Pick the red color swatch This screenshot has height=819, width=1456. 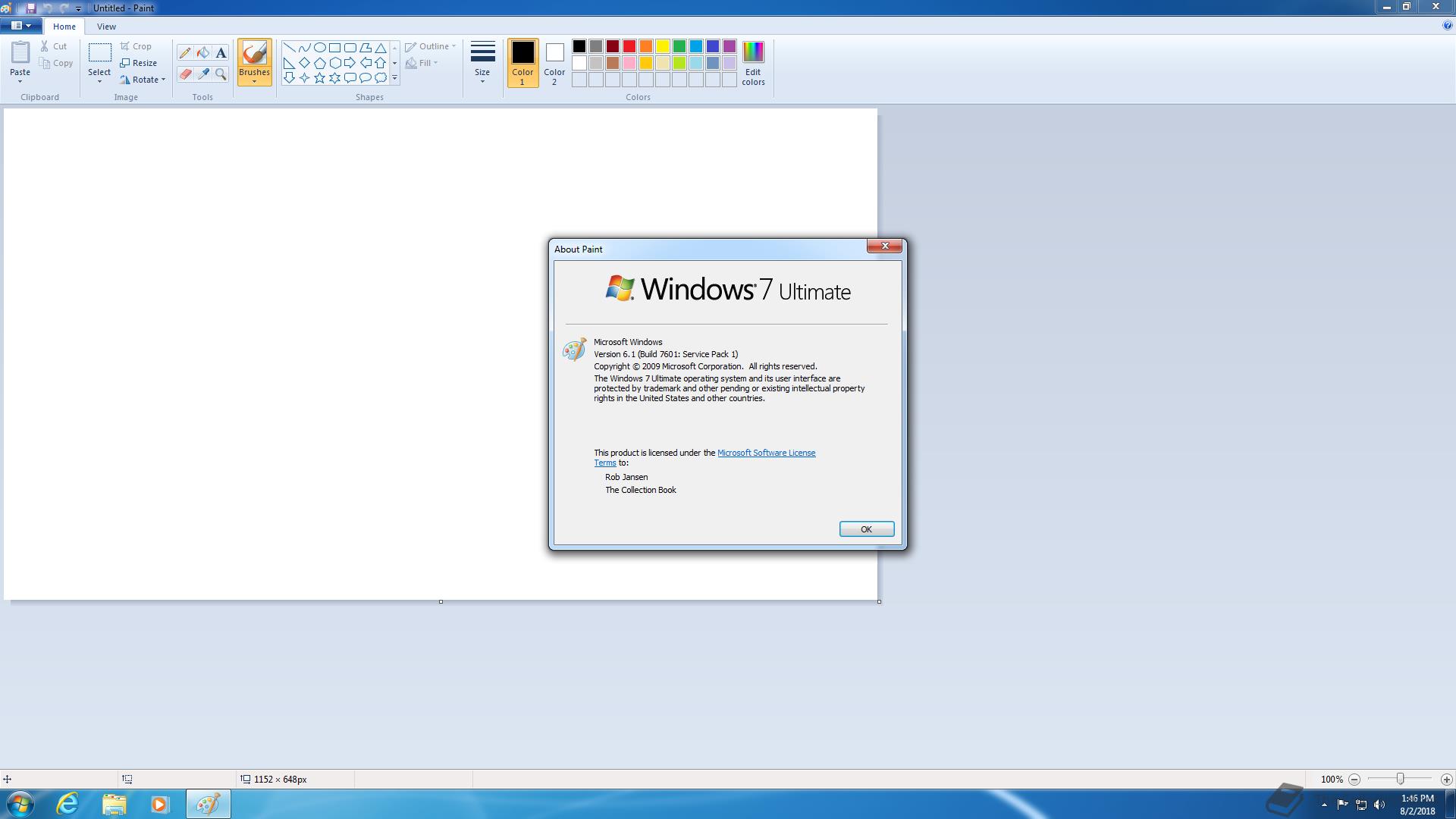click(x=629, y=46)
